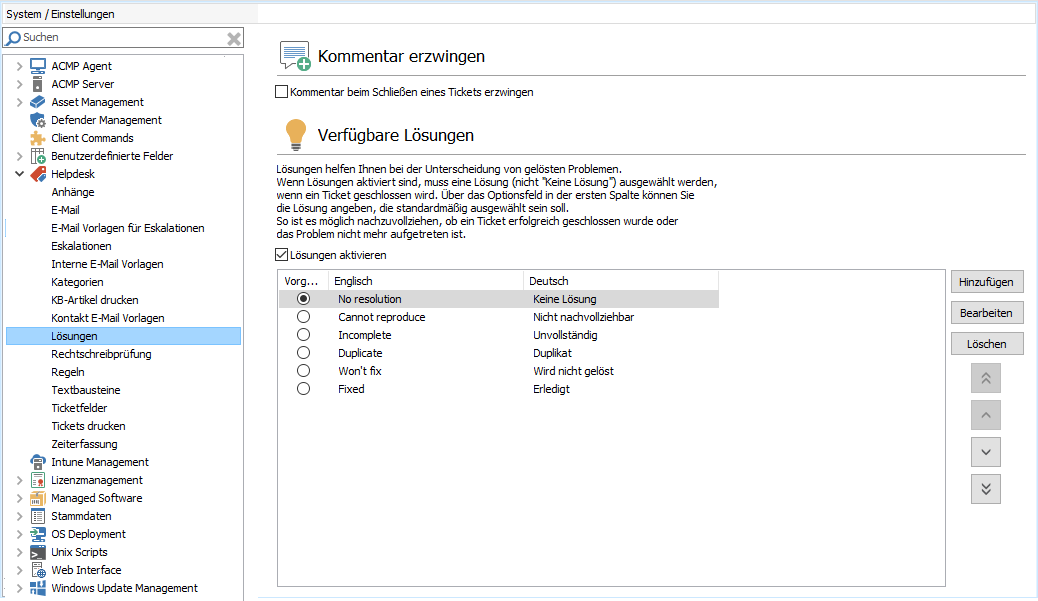1038x601 pixels.
Task: Select the radio button next to Fixed
Action: (x=303, y=388)
